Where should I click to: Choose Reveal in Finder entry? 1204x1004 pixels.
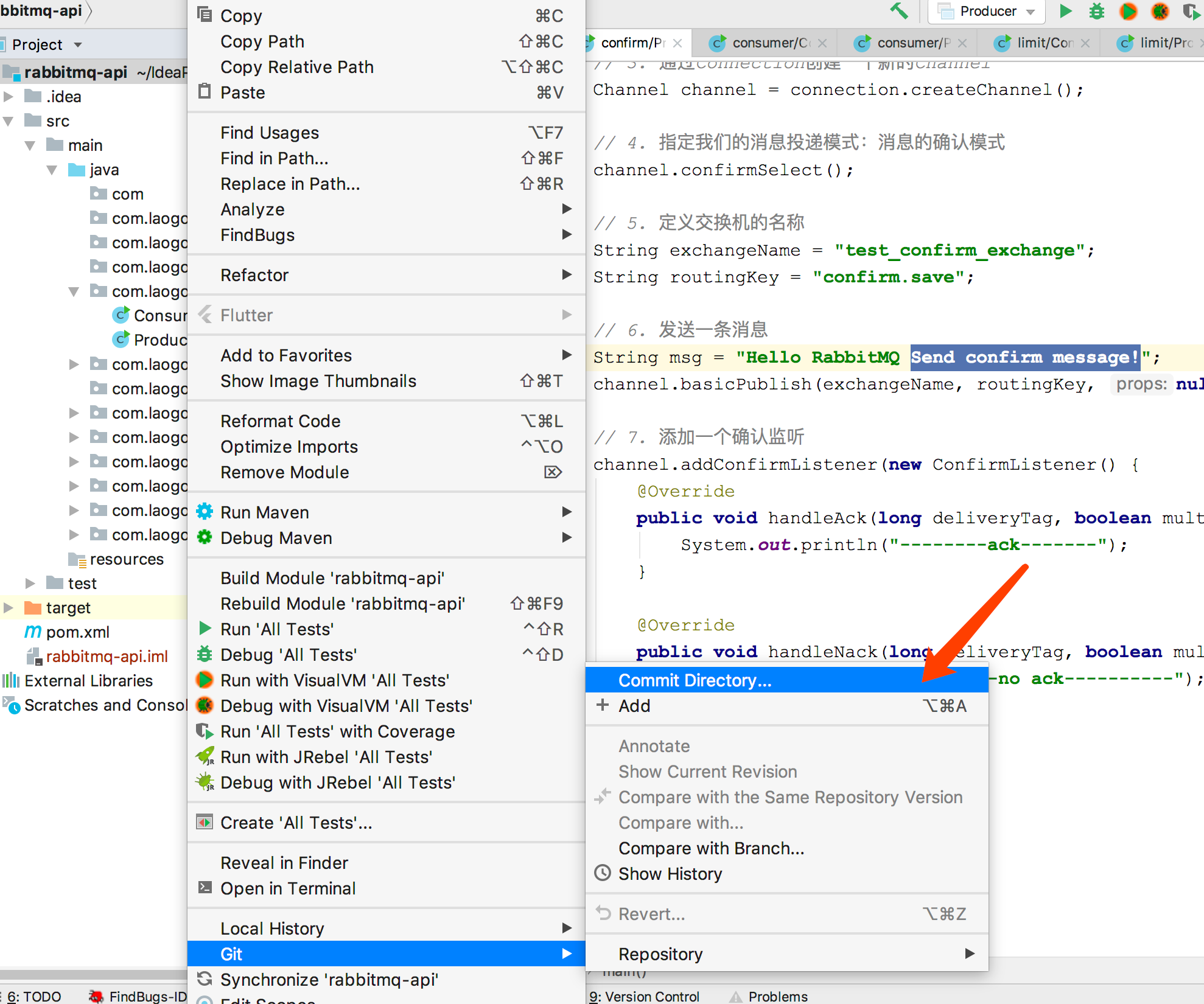point(387,863)
